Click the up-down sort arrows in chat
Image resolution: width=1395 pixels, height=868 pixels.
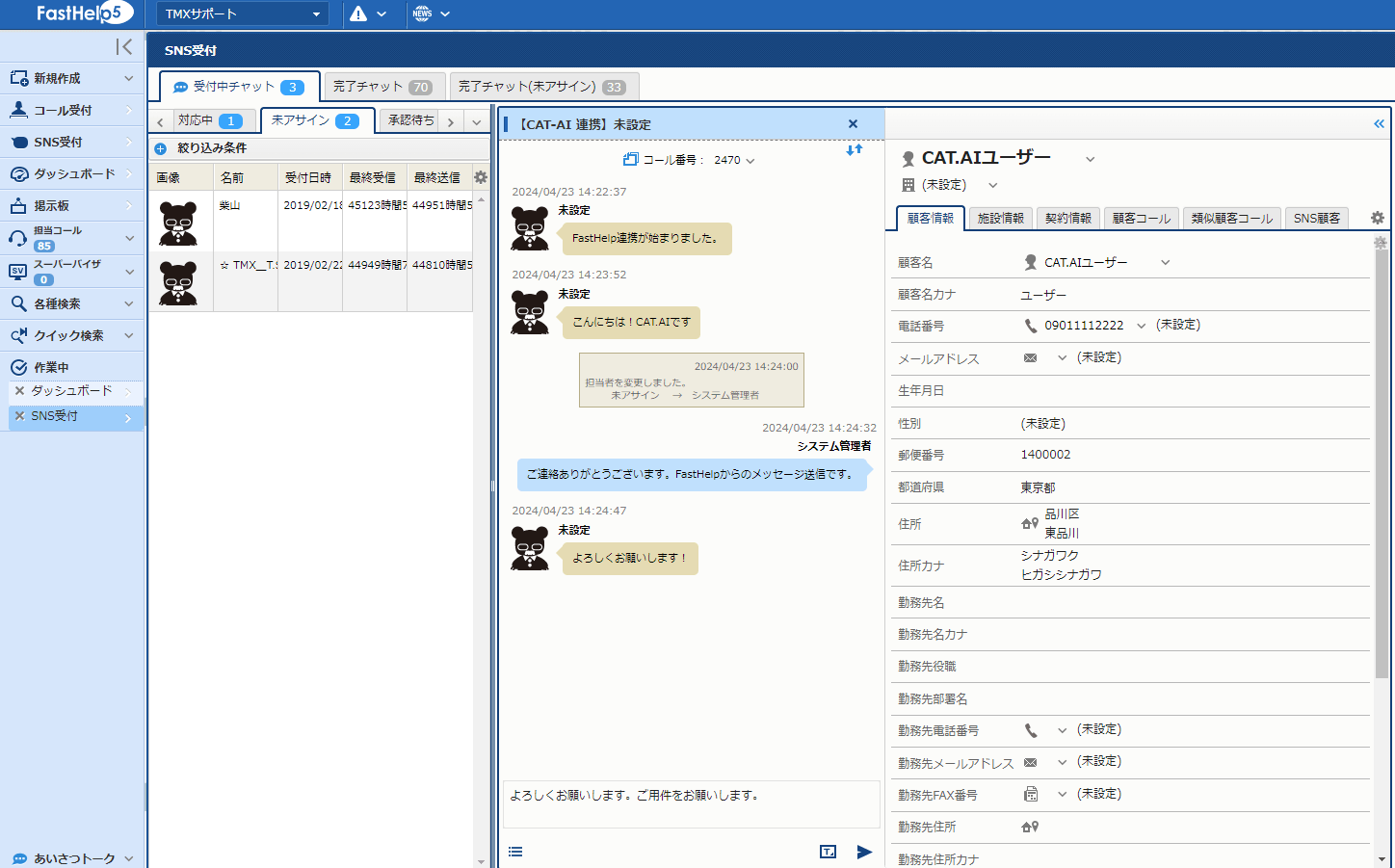854,150
